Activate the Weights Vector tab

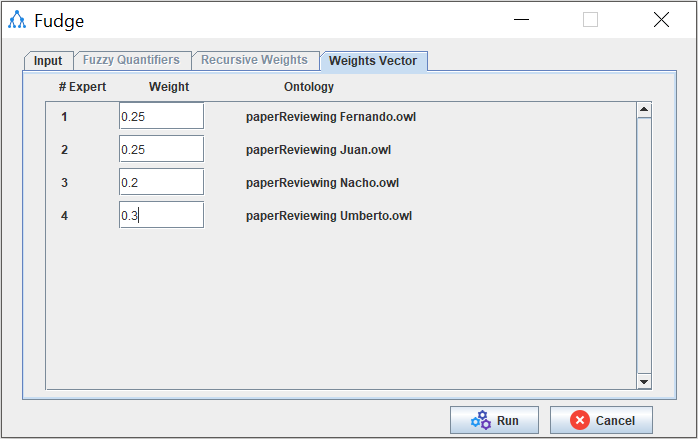(x=373, y=61)
